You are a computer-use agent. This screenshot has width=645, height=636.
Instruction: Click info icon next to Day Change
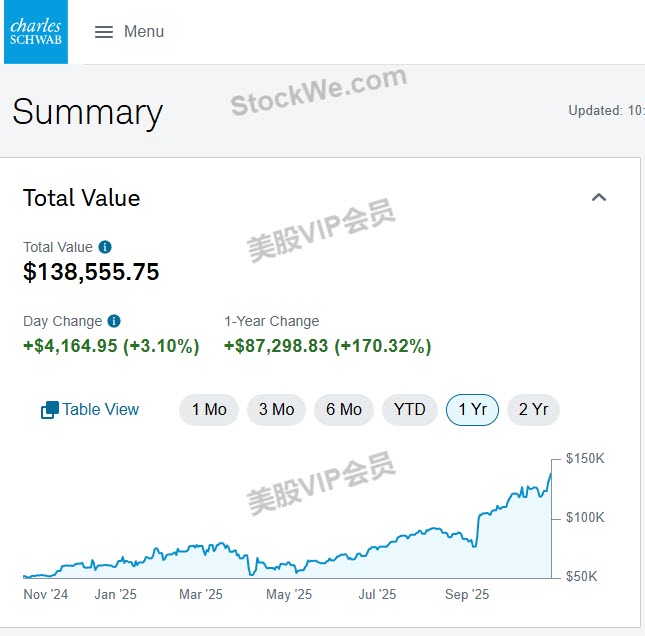coord(114,321)
